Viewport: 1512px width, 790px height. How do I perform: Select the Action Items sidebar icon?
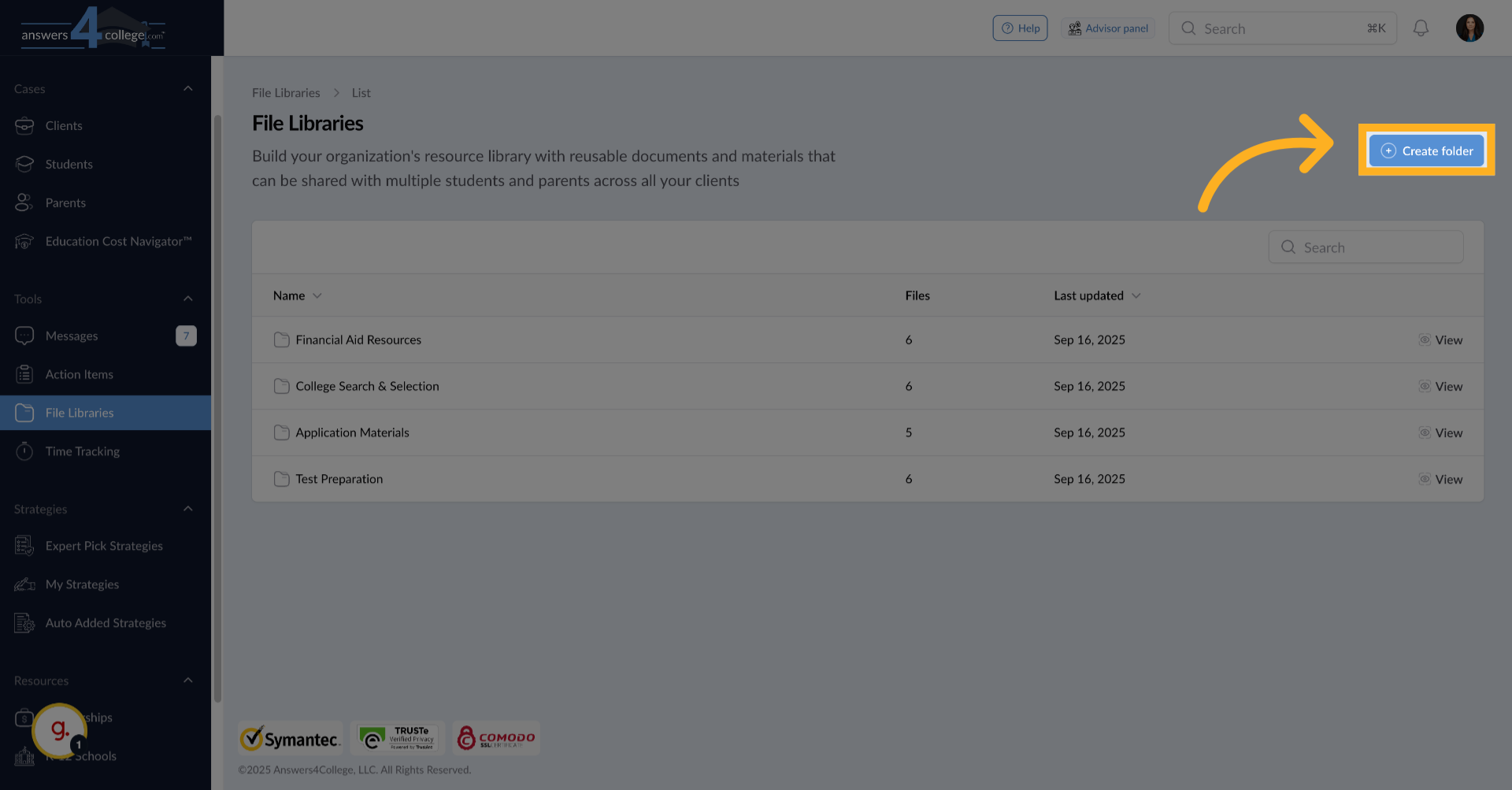[24, 374]
